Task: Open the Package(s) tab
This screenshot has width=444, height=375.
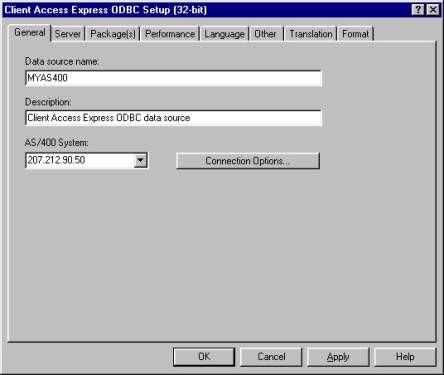Action: [x=113, y=34]
